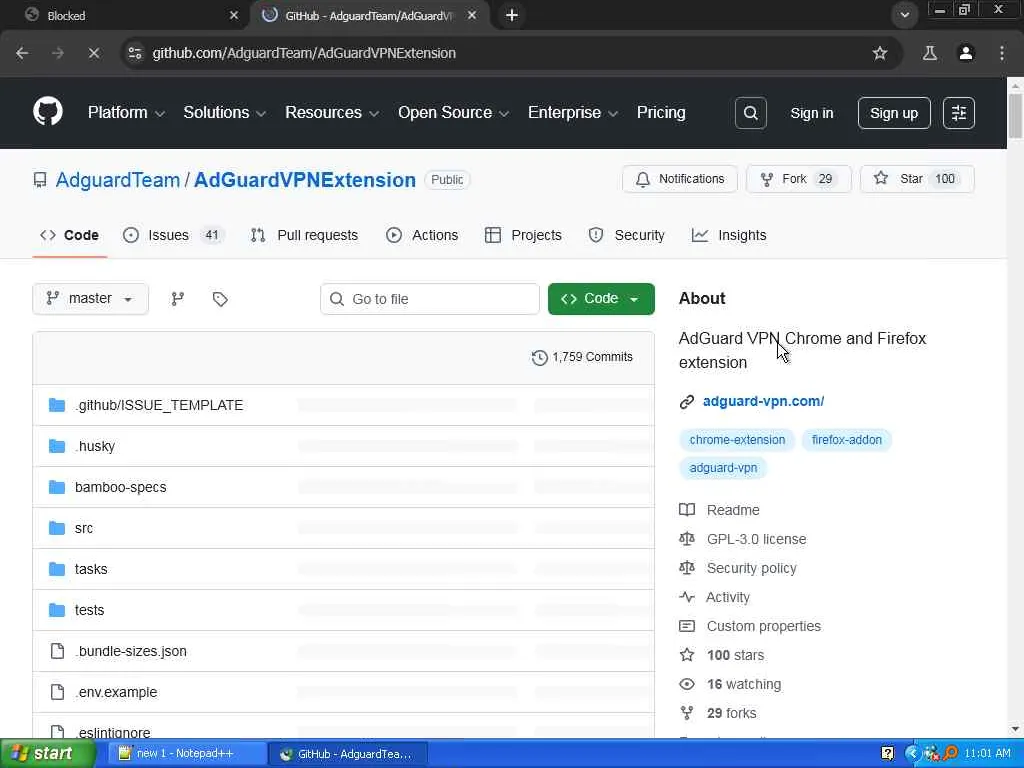Open the appearance settings sliders icon

[959, 113]
